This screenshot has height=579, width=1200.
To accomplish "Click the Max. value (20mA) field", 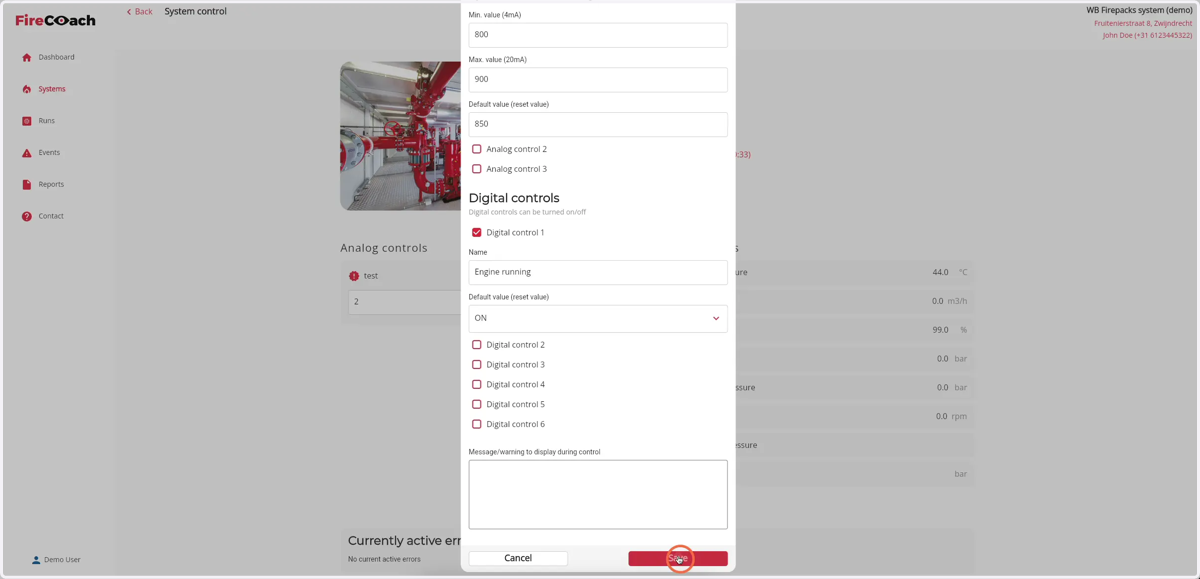I will coord(598,79).
